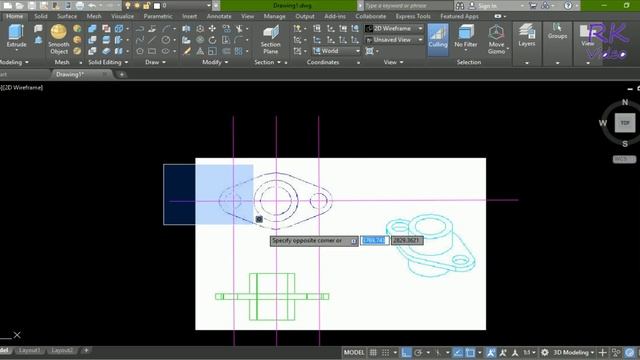Open the Help question mark icon
Viewport: 640px width, 360px height.
click(x=568, y=5)
